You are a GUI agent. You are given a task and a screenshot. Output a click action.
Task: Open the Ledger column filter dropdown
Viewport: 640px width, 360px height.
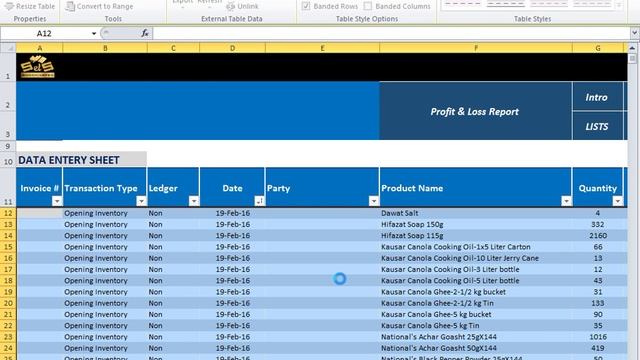(x=194, y=201)
